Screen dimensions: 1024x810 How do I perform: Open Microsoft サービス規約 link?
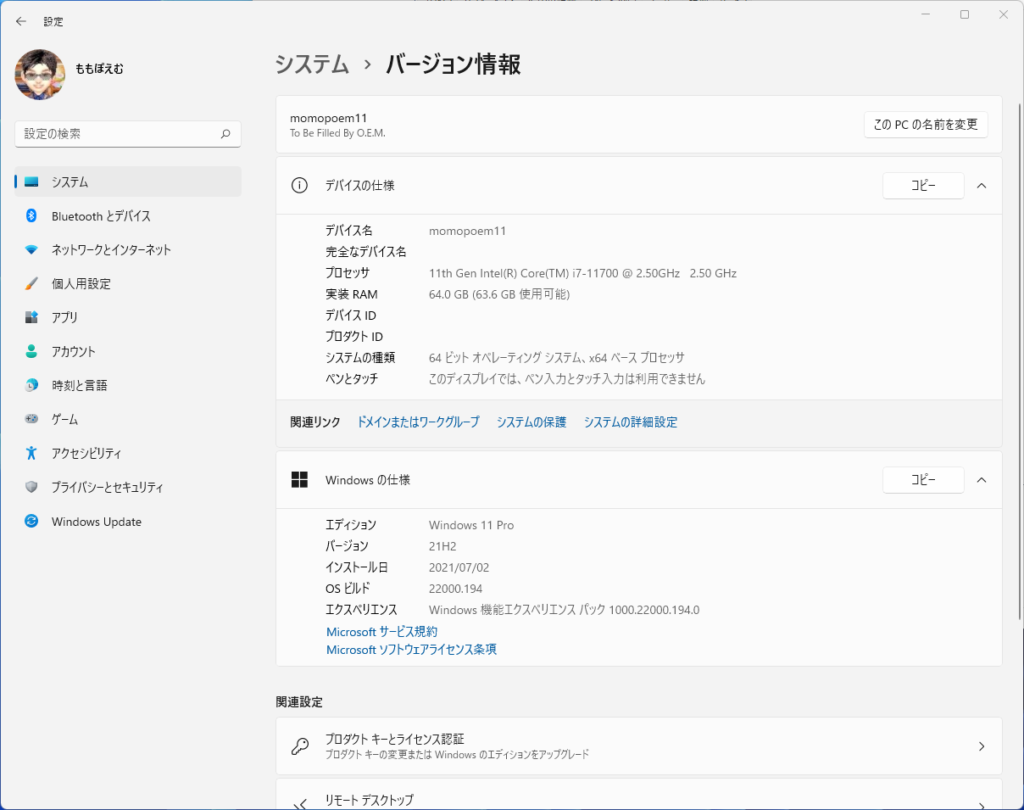[382, 632]
